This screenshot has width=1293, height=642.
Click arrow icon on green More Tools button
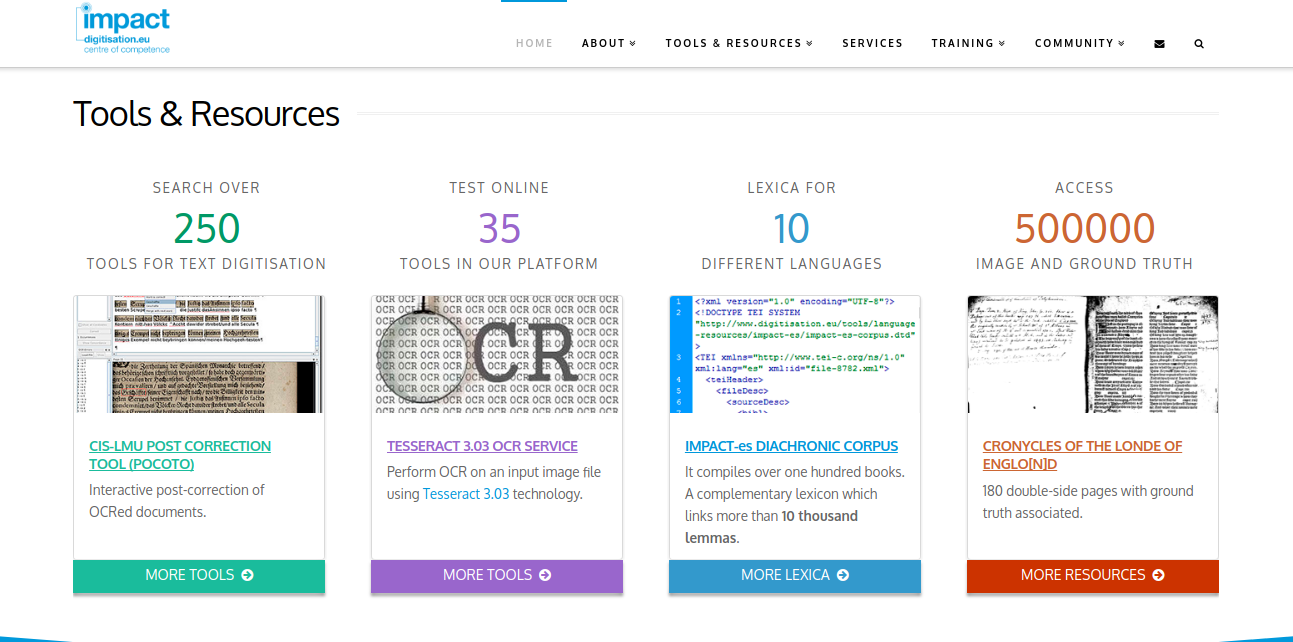247,575
